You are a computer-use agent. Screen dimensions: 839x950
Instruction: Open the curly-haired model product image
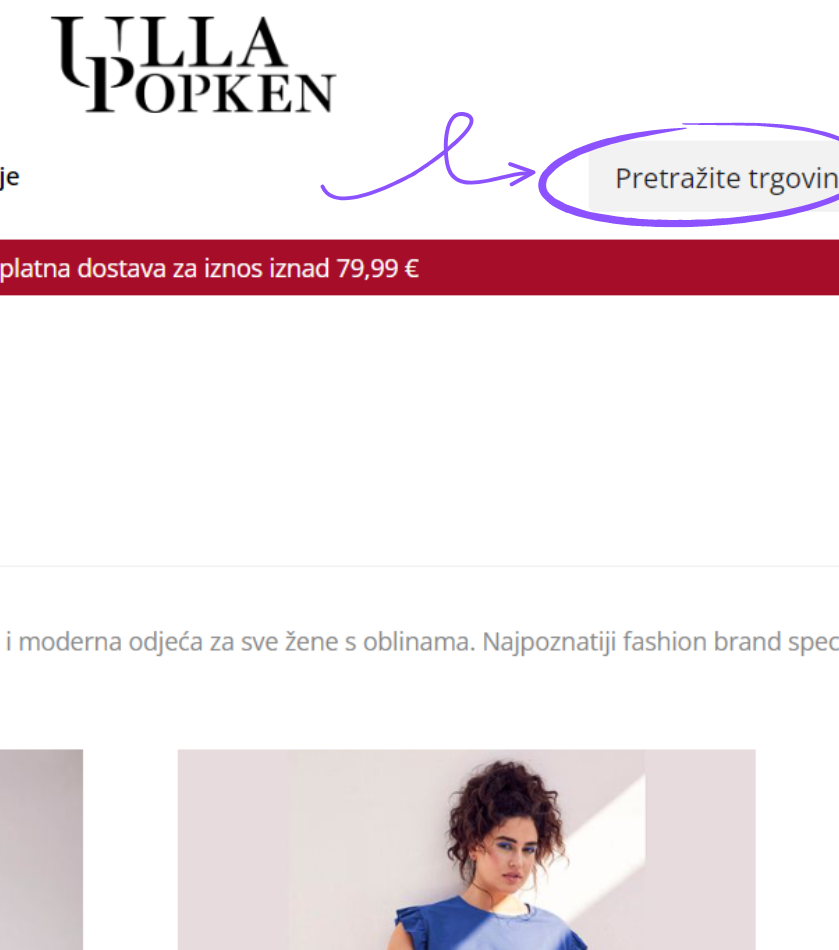click(x=466, y=849)
